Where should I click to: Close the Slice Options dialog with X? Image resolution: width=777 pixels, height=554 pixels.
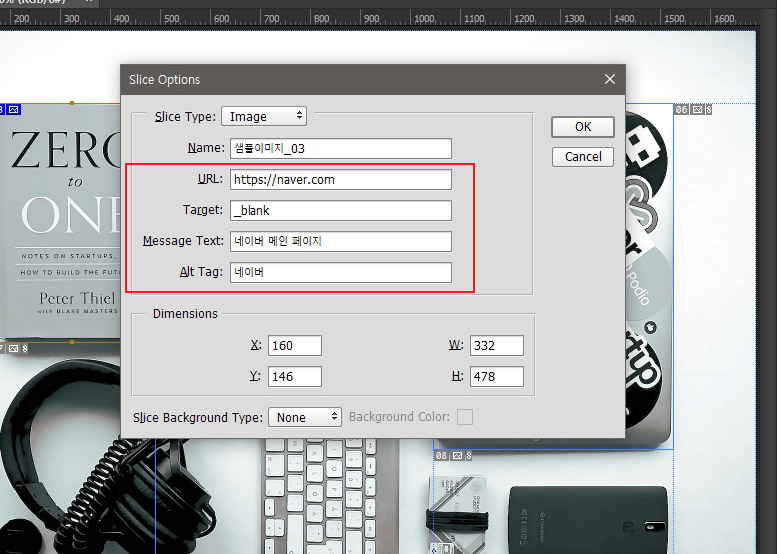click(610, 79)
